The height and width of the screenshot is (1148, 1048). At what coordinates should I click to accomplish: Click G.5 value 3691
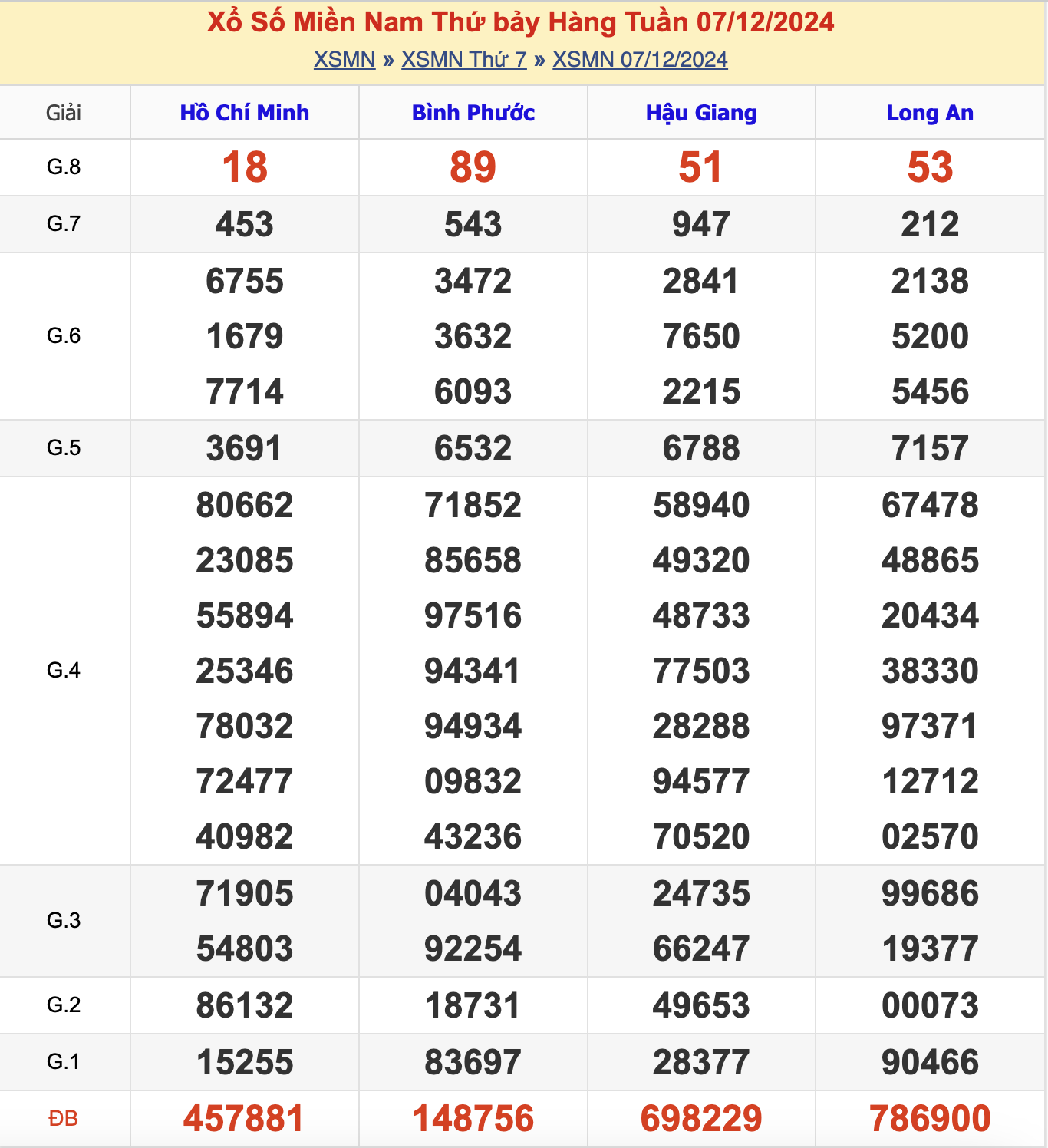(245, 448)
